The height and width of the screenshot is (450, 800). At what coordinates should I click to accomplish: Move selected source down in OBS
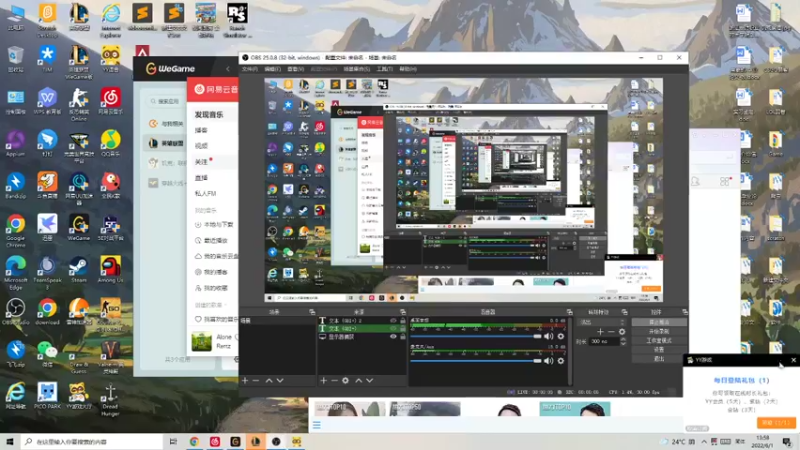[x=370, y=381]
